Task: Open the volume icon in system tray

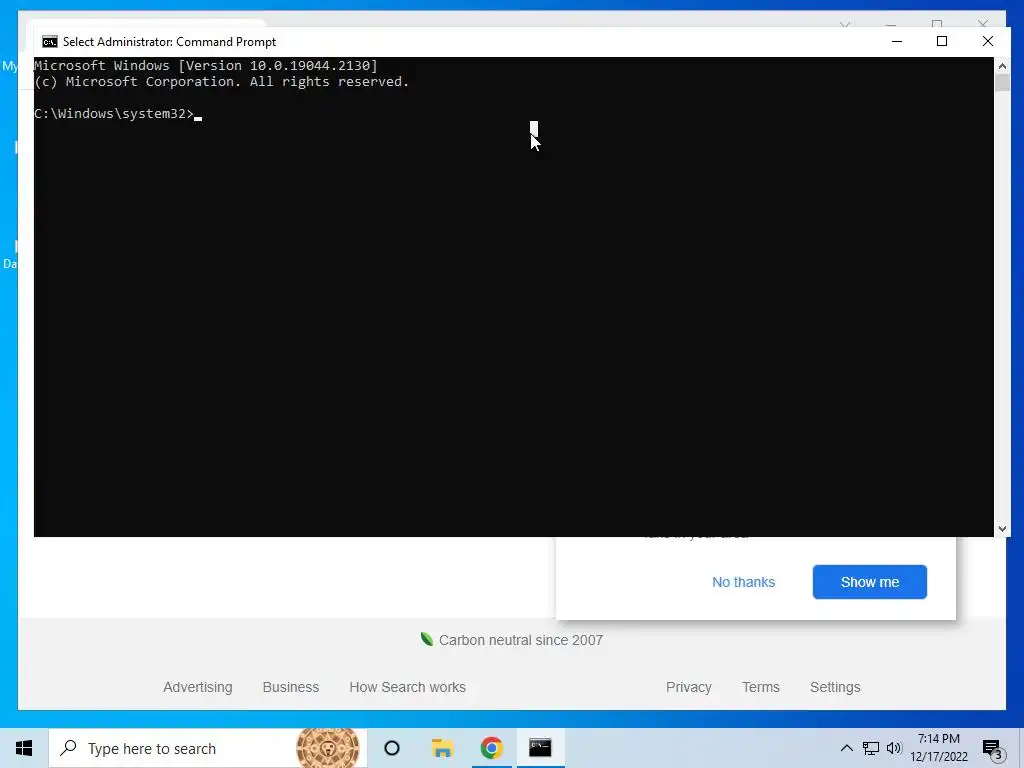Action: coord(894,748)
